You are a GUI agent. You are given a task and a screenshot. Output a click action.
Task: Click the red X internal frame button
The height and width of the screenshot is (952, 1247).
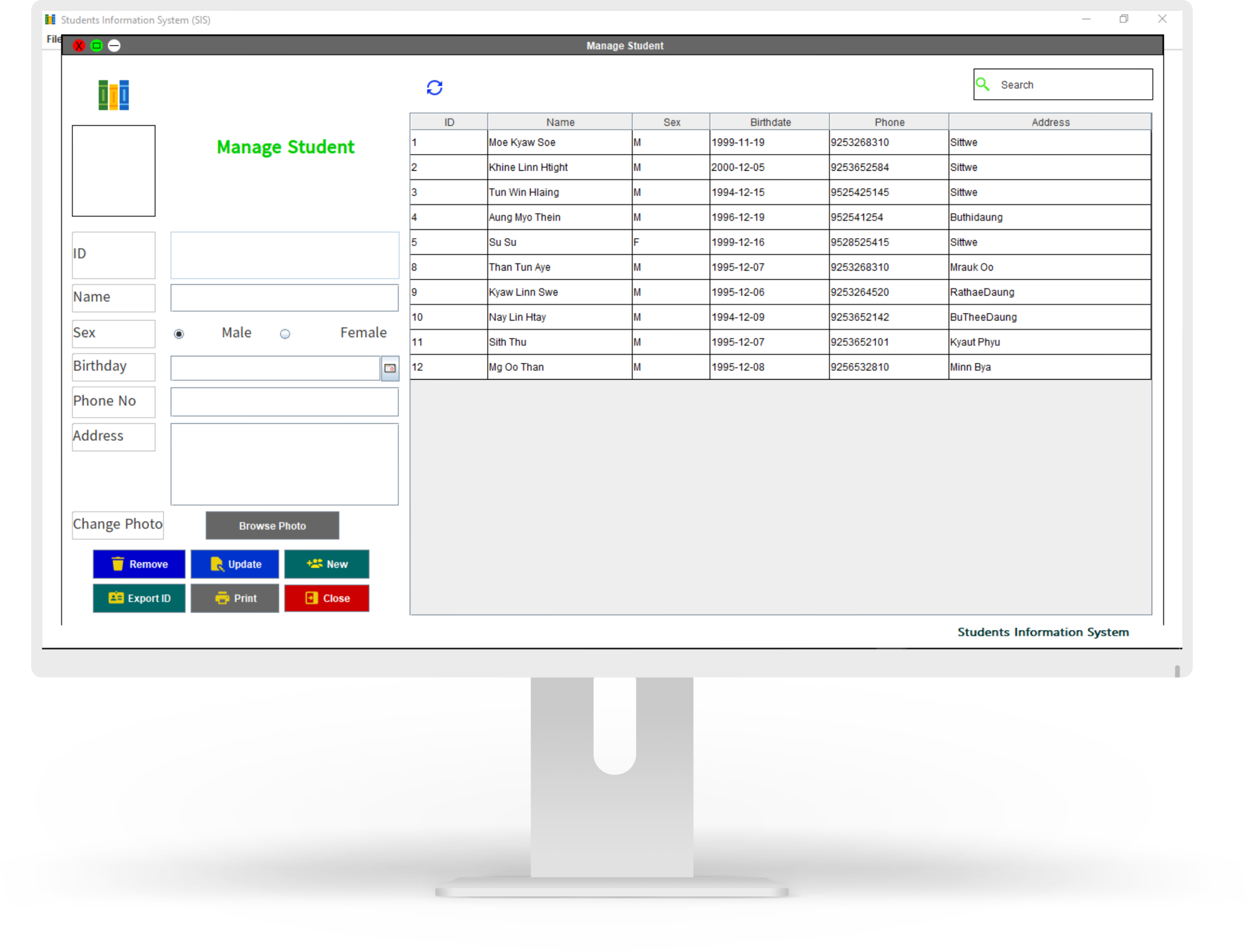[79, 46]
